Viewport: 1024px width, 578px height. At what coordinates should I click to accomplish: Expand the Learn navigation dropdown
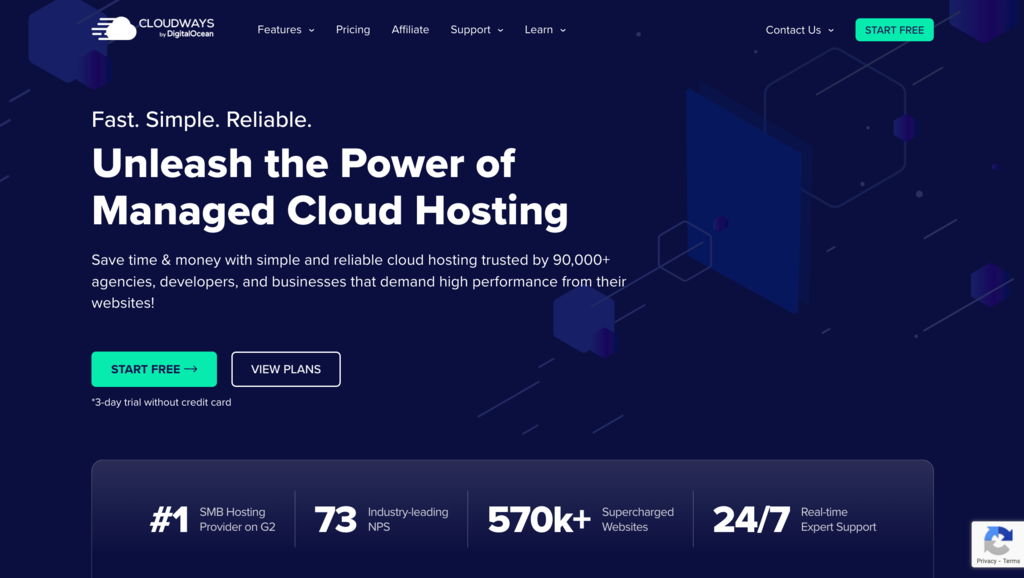pos(544,30)
